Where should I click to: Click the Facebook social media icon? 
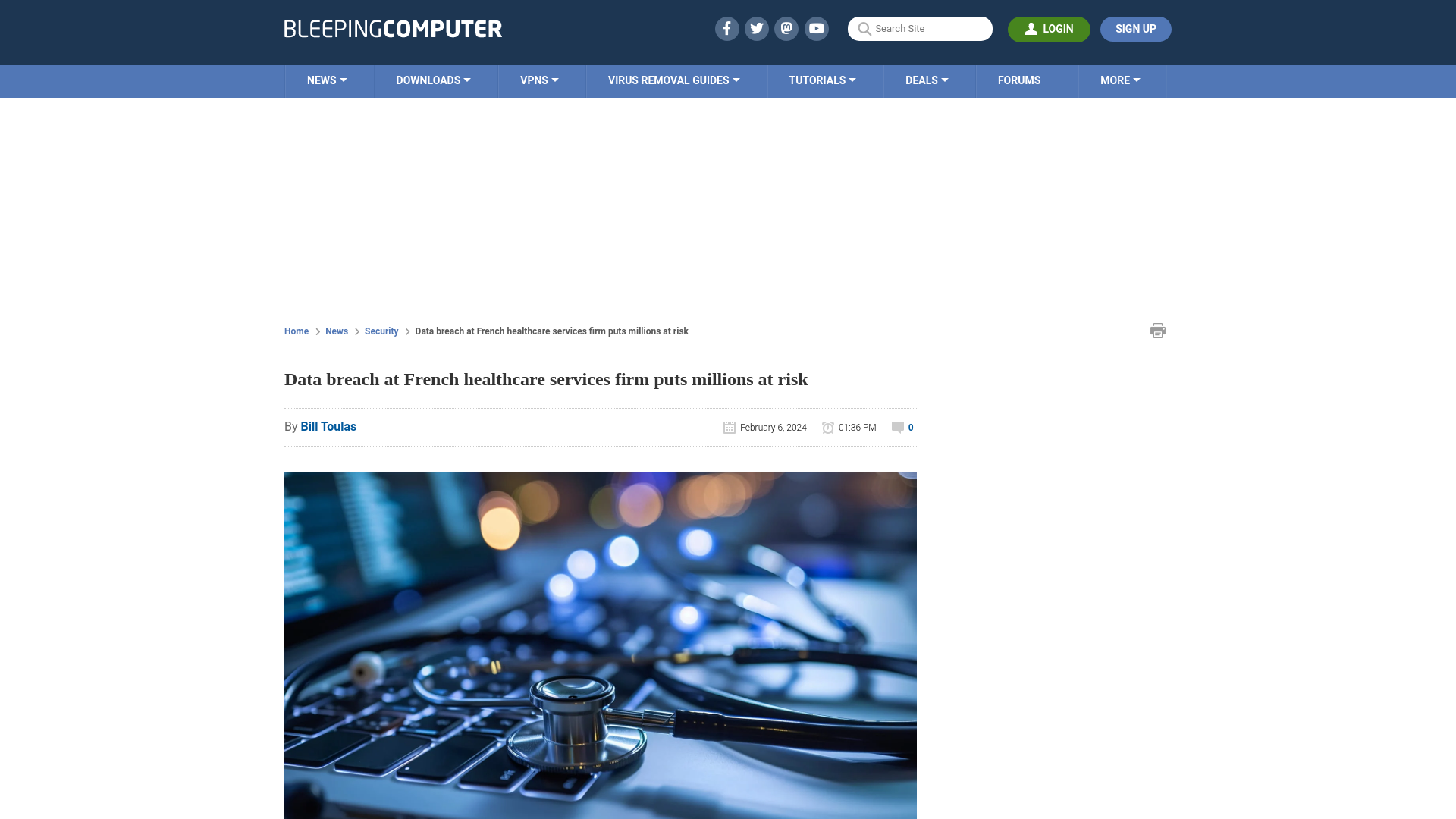[x=727, y=28]
